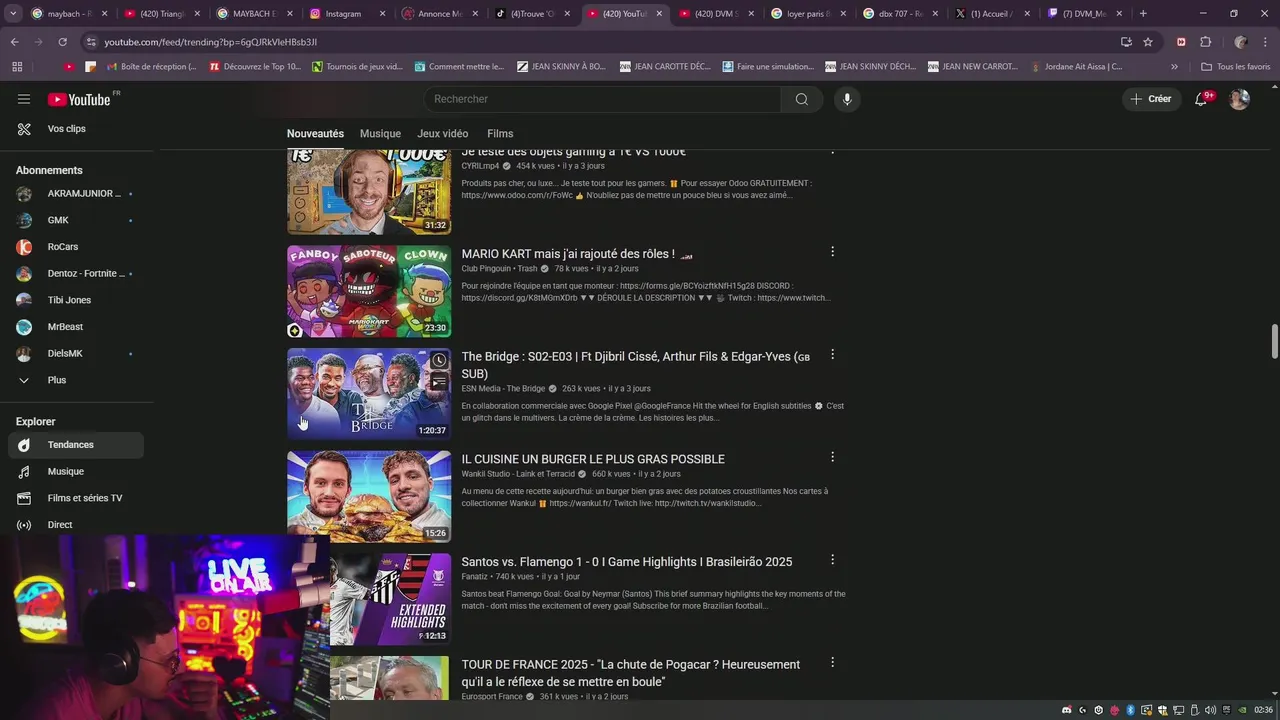Search by voice with the microphone icon

point(847,99)
